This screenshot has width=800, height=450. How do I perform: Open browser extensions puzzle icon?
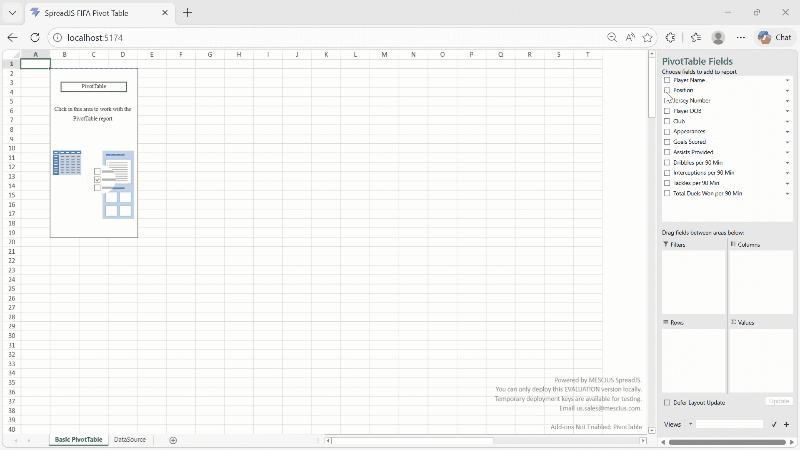click(670, 37)
